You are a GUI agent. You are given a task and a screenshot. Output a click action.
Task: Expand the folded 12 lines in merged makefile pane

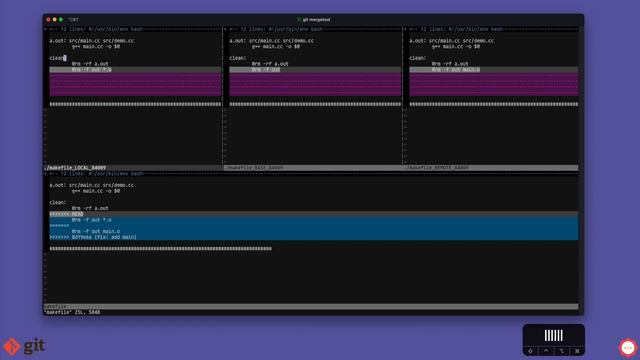coord(311,174)
